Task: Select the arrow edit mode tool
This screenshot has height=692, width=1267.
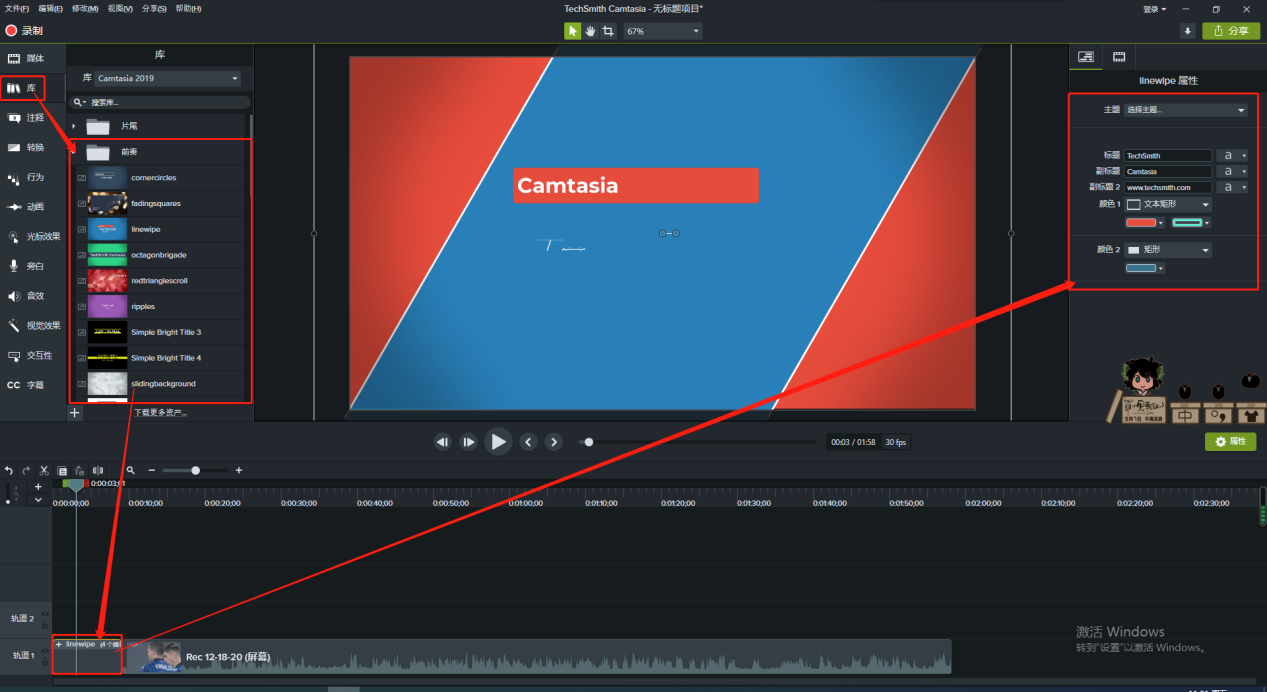Action: point(573,31)
